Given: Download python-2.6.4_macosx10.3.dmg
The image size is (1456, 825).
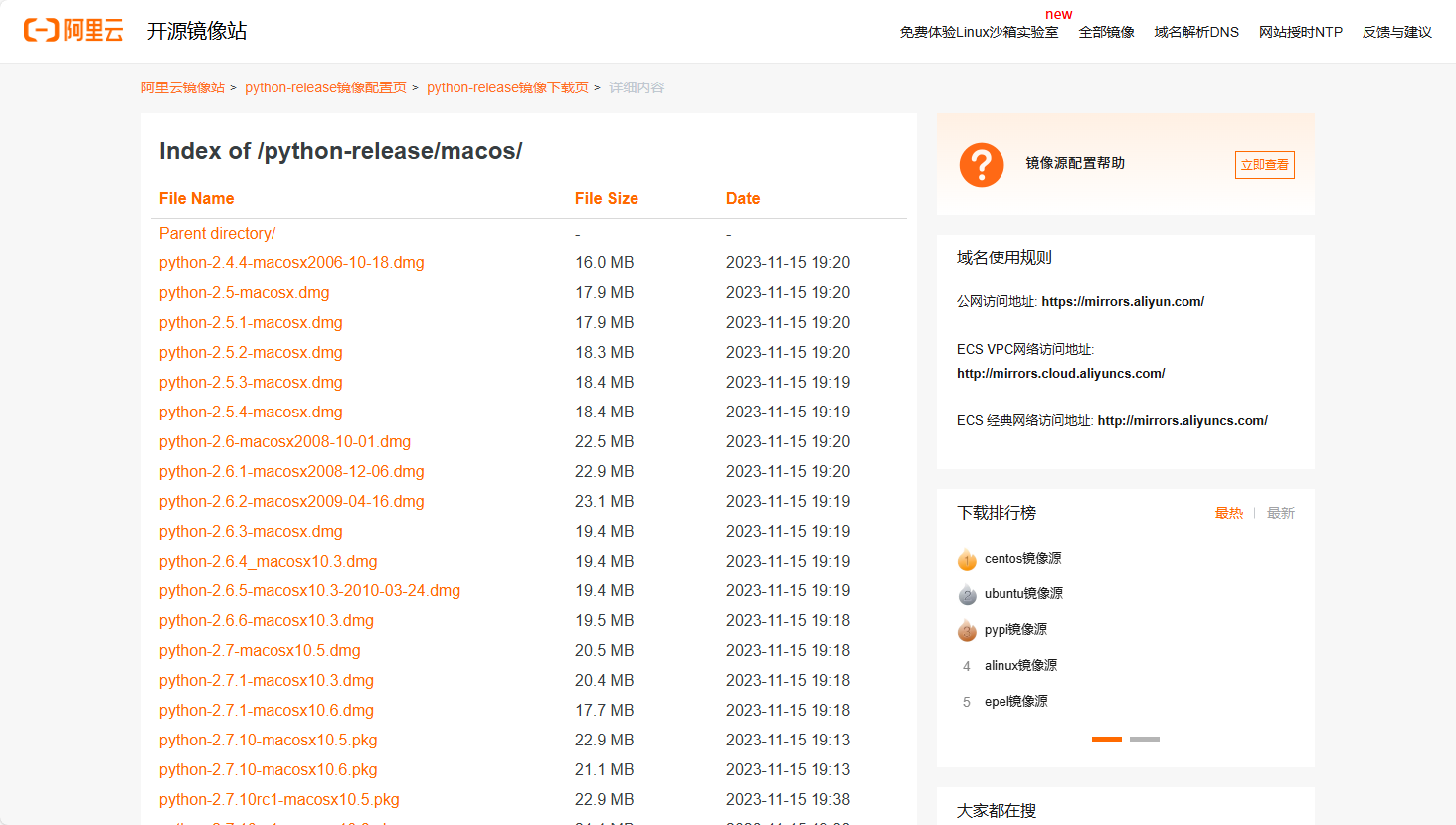Looking at the screenshot, I should pyautogui.click(x=268, y=561).
